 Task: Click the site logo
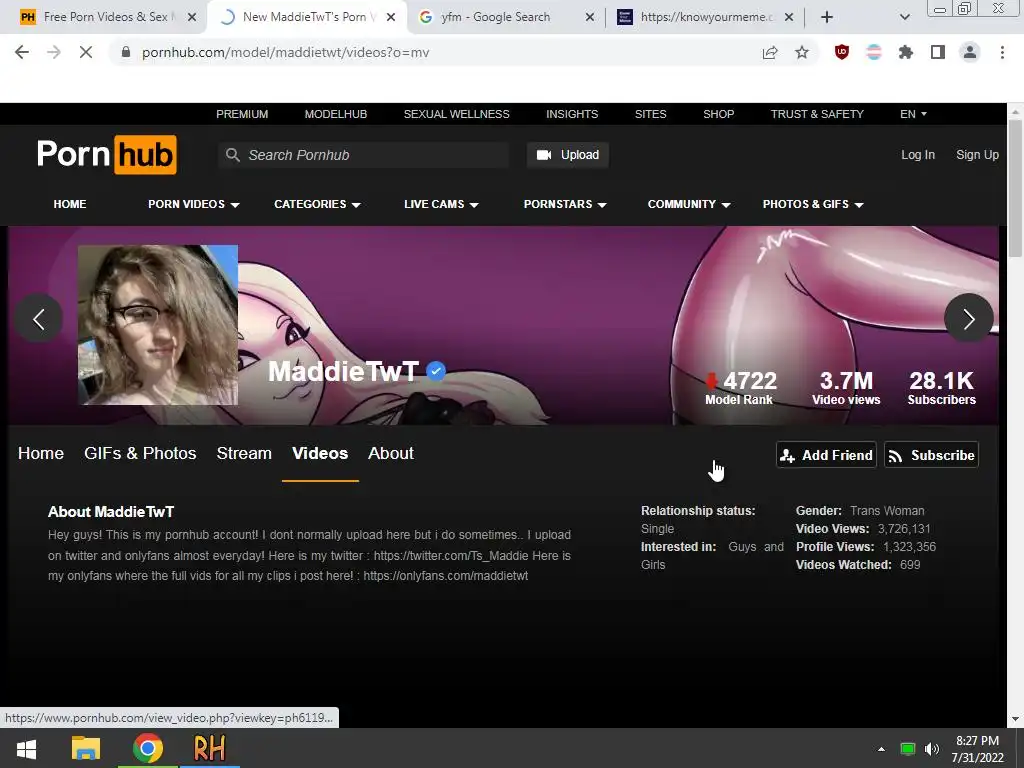106,155
